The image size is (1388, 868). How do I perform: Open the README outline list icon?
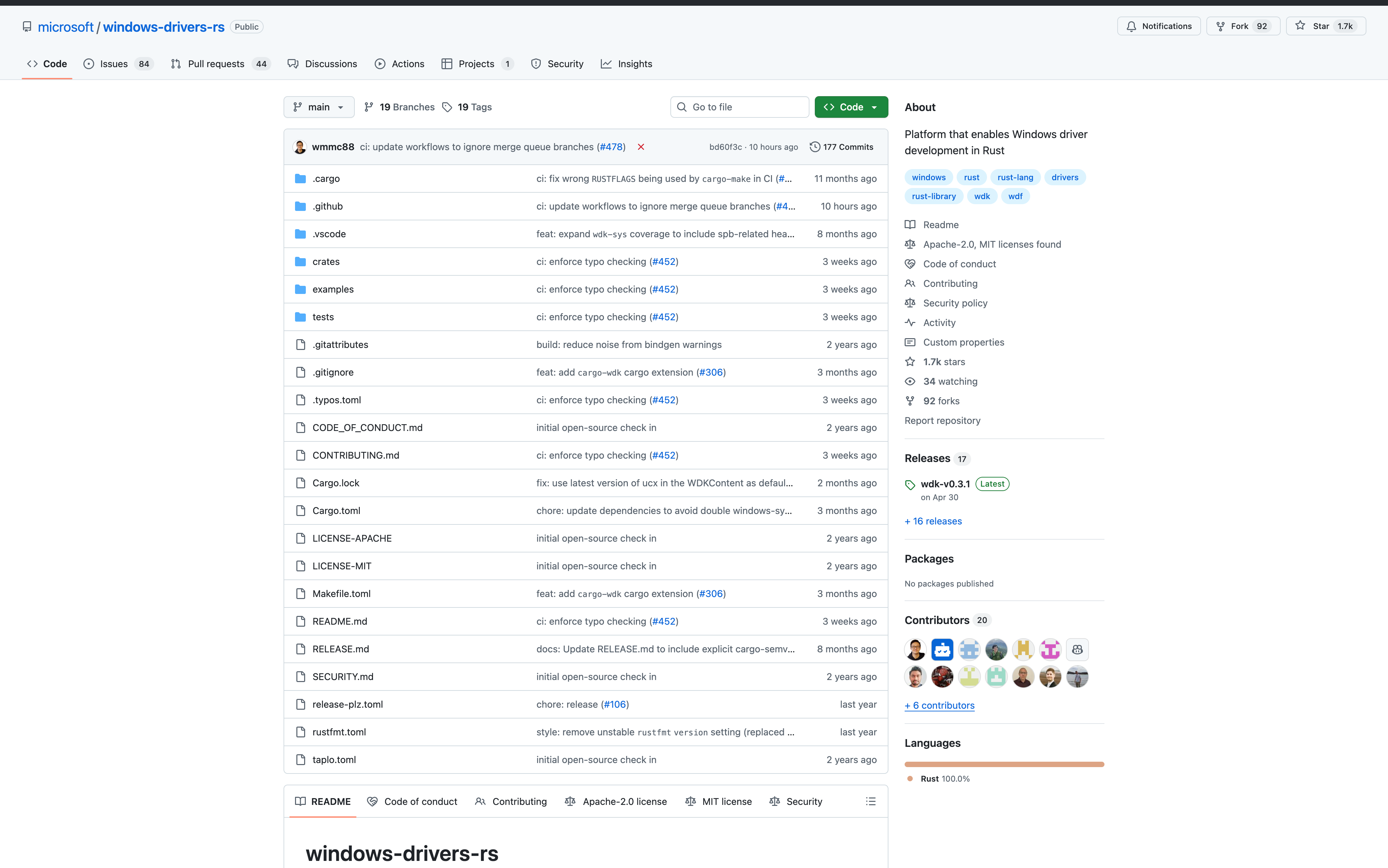click(x=870, y=801)
